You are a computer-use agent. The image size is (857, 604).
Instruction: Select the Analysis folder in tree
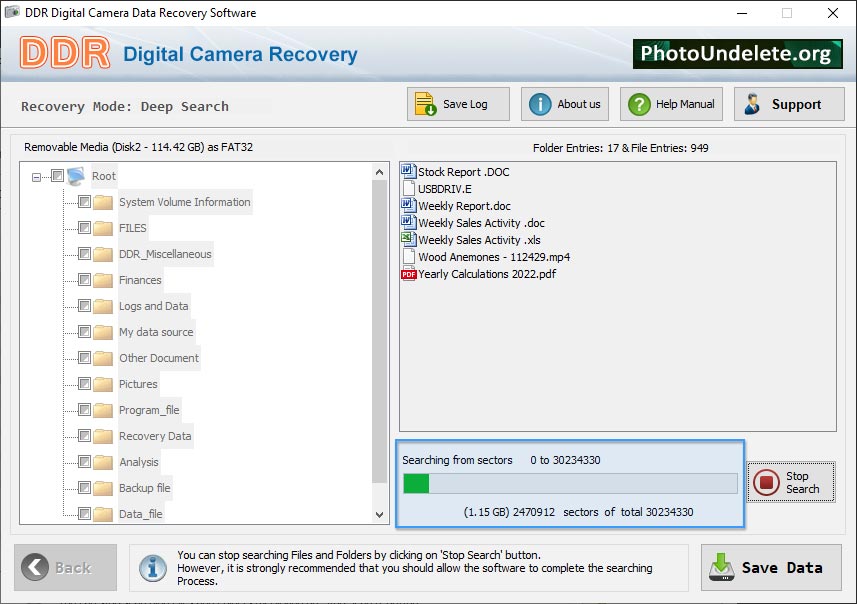tap(139, 462)
